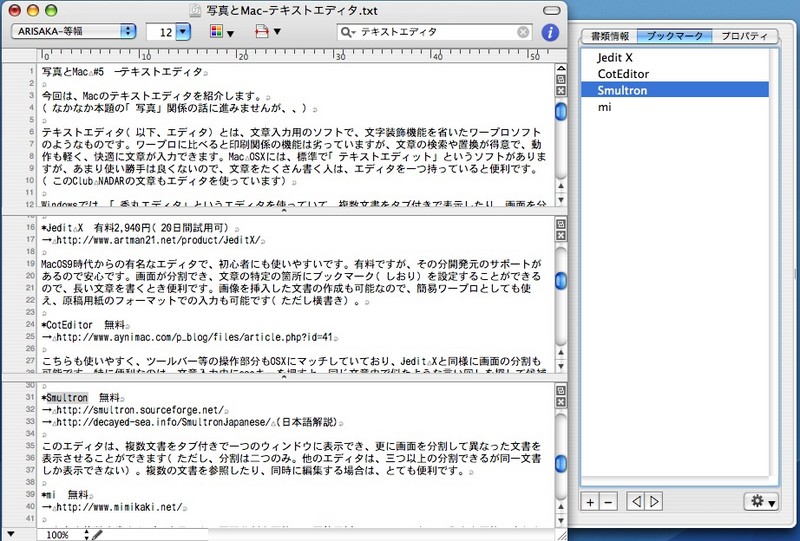The height and width of the screenshot is (541, 800).
Task: Click the 100% zoom value in status bar
Action: pyautogui.click(x=57, y=534)
